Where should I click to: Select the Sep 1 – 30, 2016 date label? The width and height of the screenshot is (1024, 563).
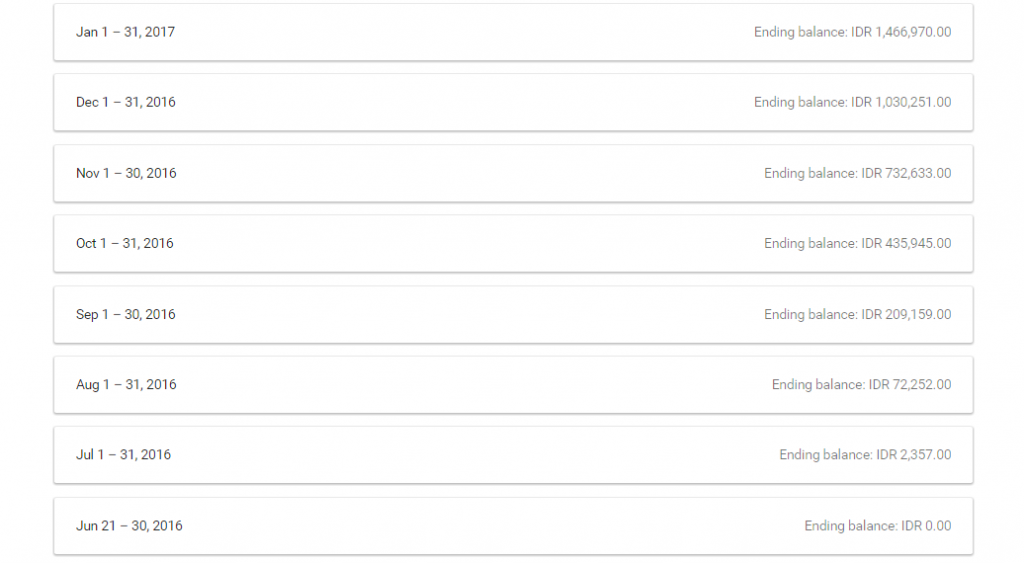coord(125,314)
